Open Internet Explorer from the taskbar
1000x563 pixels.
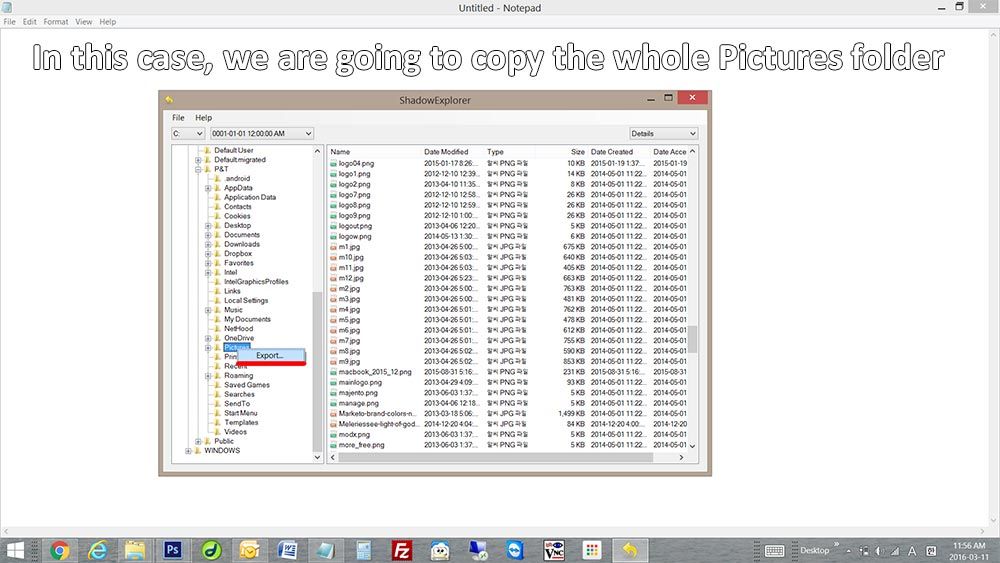(97, 550)
